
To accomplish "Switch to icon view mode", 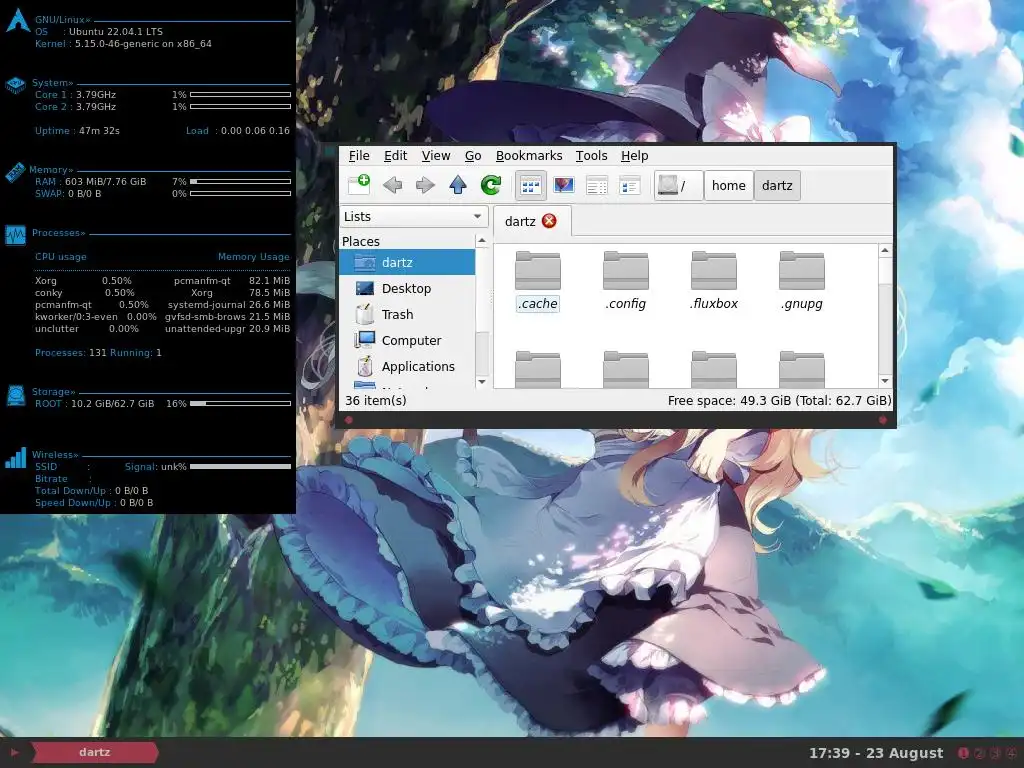I will (530, 185).
